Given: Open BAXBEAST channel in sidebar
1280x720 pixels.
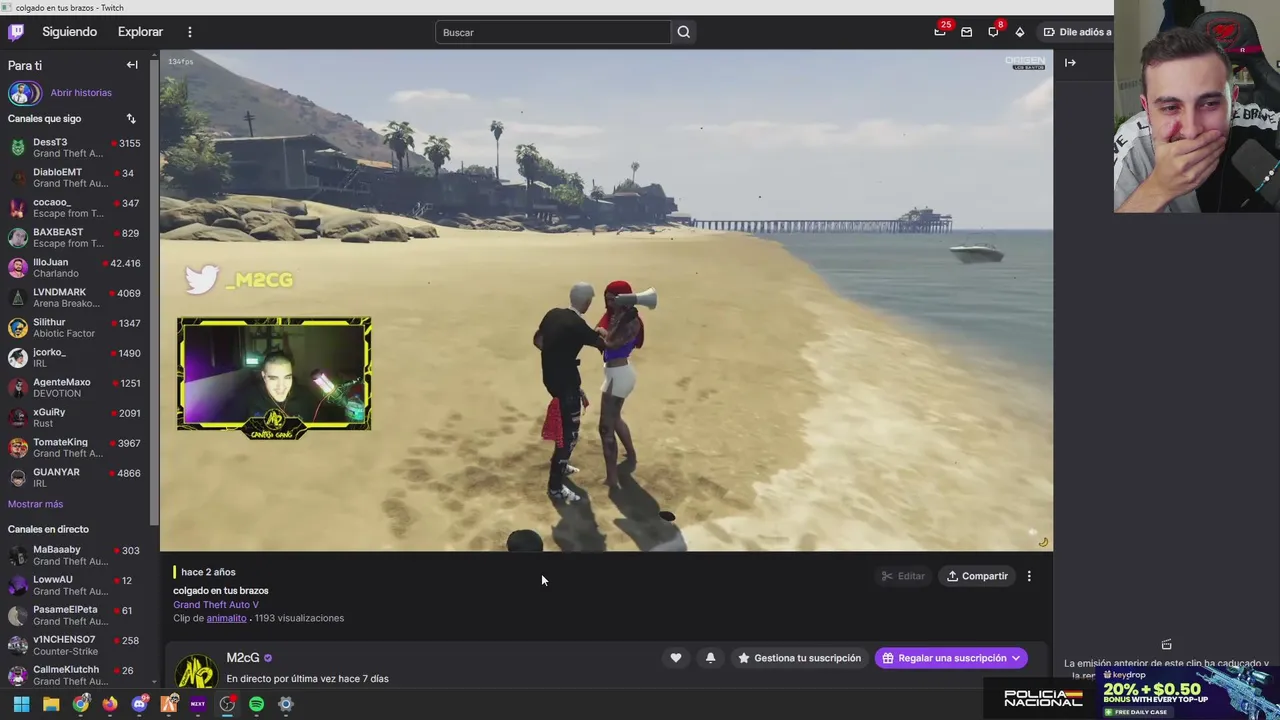Looking at the screenshot, I should [75, 238].
